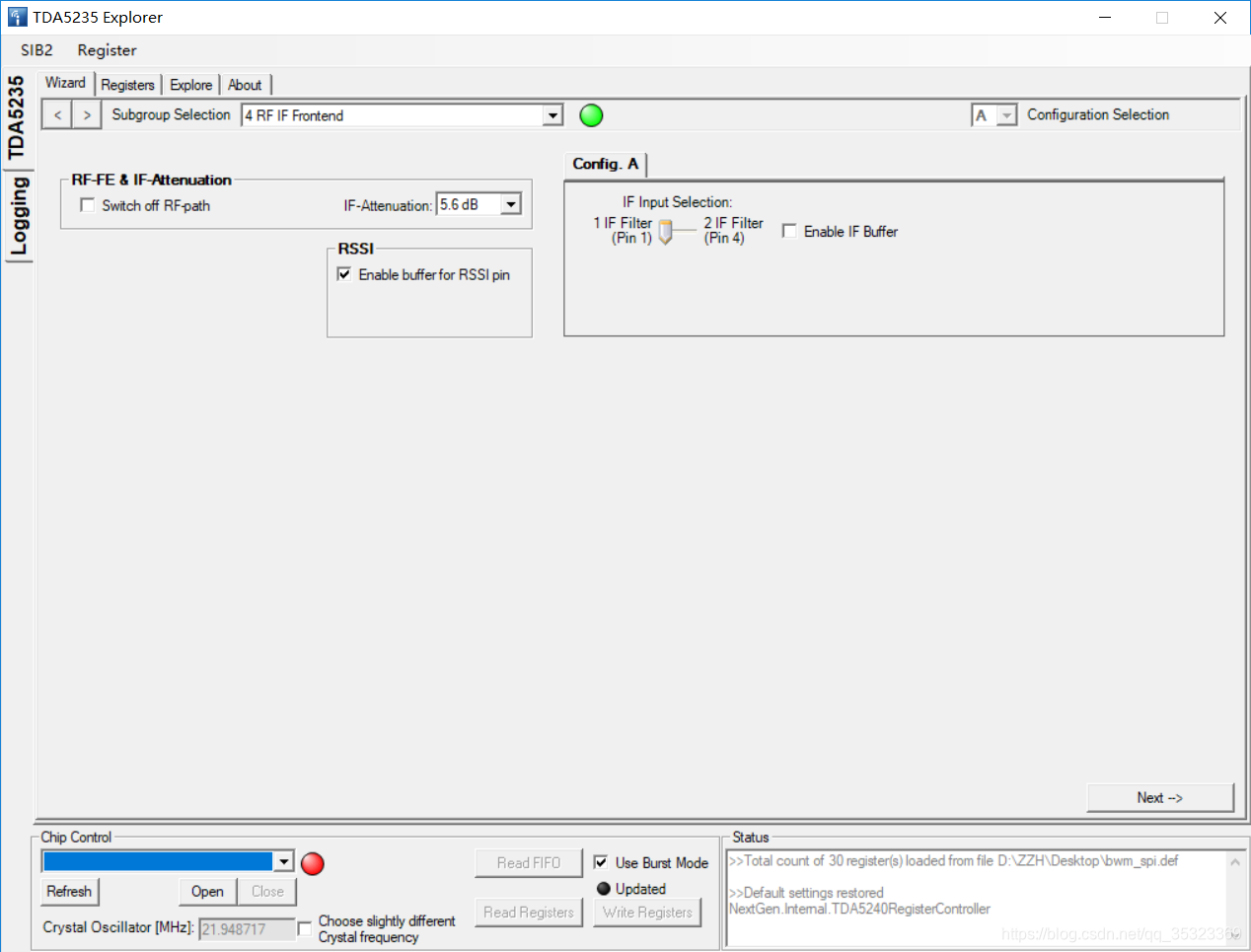Open the Register menu
This screenshot has width=1251, height=952.
point(107,50)
